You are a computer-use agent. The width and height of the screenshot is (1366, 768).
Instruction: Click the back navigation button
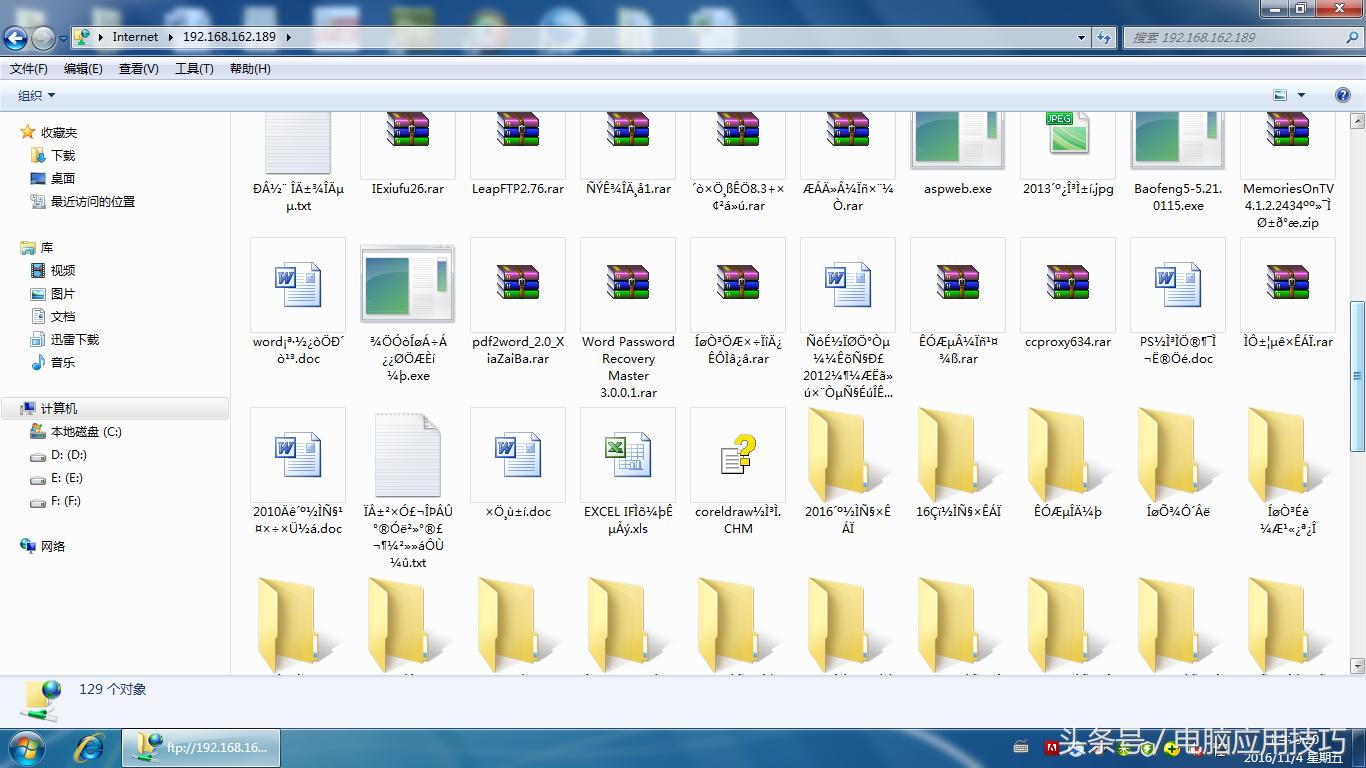click(x=16, y=38)
